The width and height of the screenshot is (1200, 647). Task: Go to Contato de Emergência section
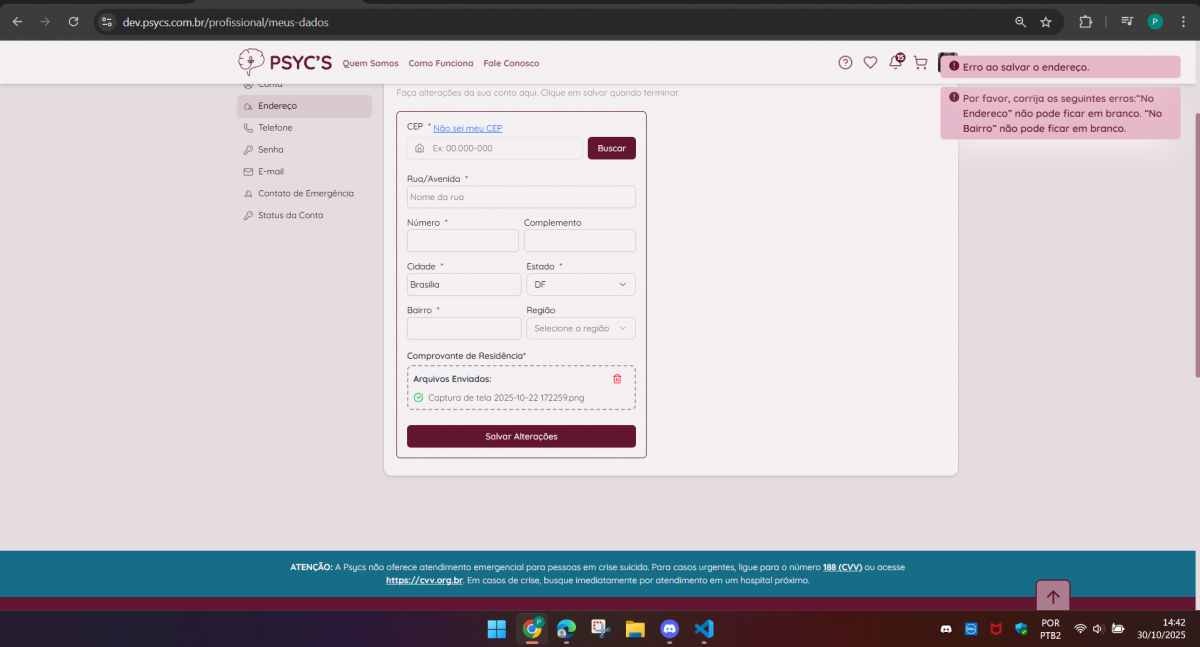click(305, 193)
